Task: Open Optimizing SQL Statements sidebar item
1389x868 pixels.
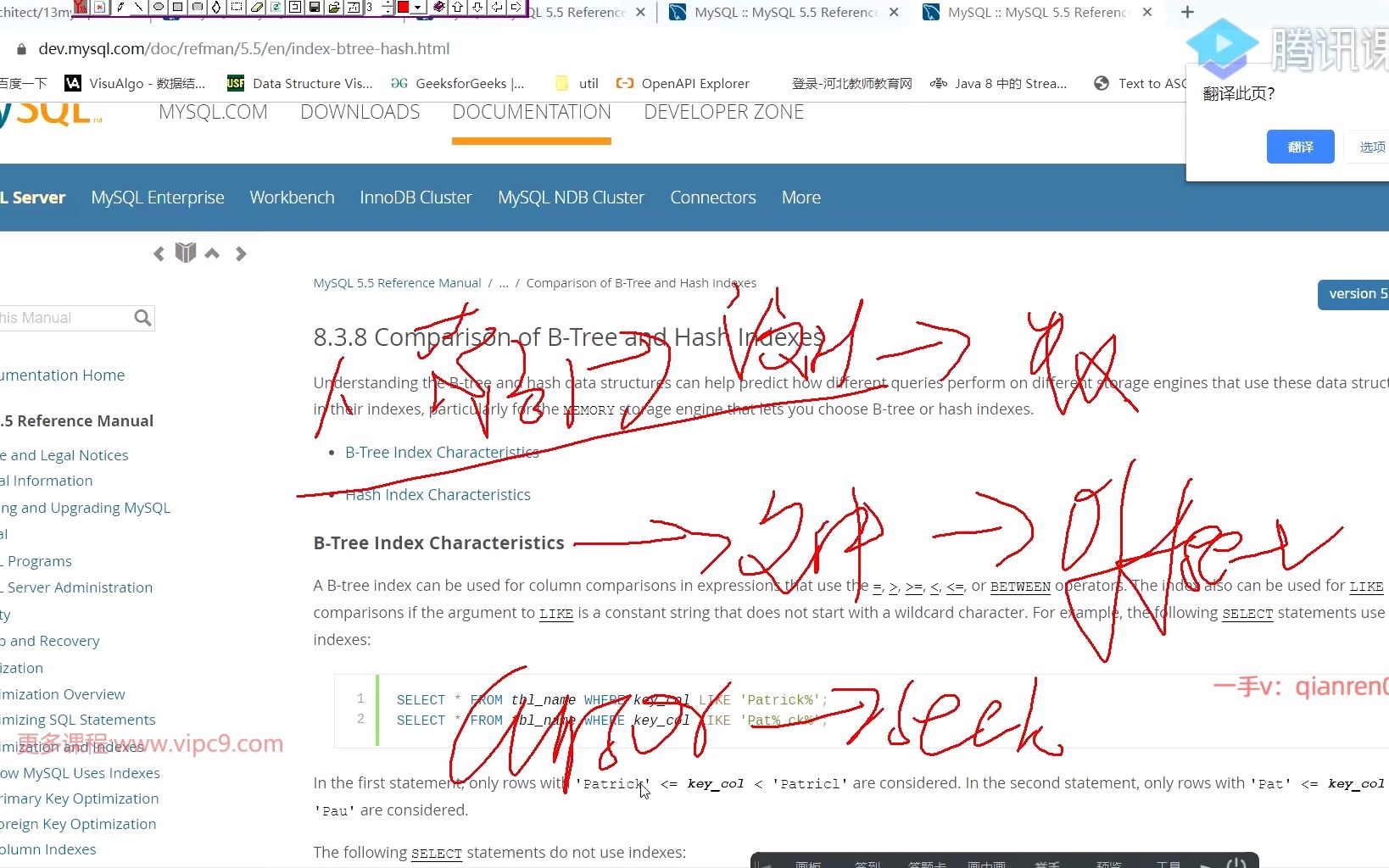Action: click(78, 720)
